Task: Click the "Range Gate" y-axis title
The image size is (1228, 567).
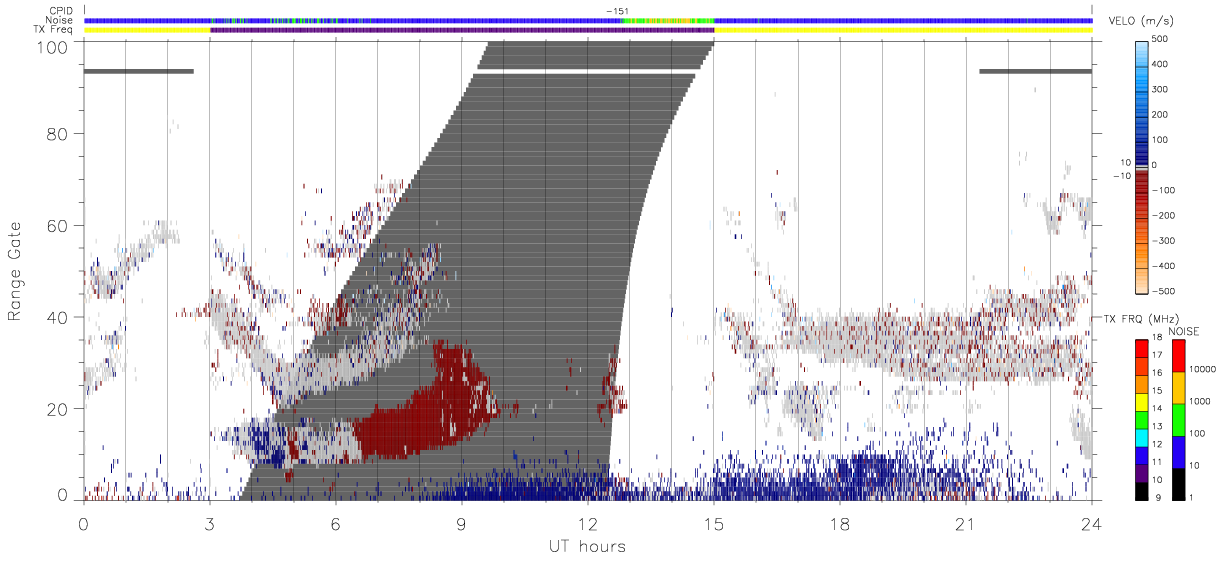Action: [16, 271]
